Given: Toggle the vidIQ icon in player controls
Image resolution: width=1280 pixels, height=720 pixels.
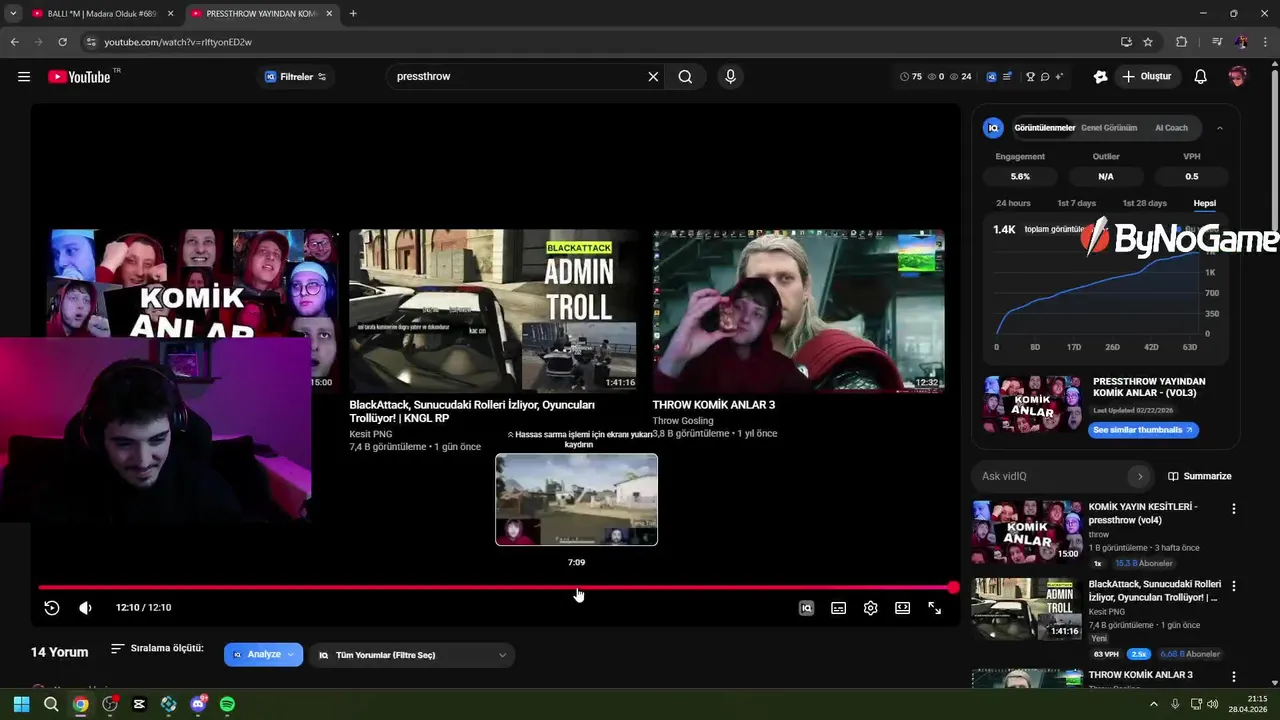Looking at the screenshot, I should (x=806, y=608).
